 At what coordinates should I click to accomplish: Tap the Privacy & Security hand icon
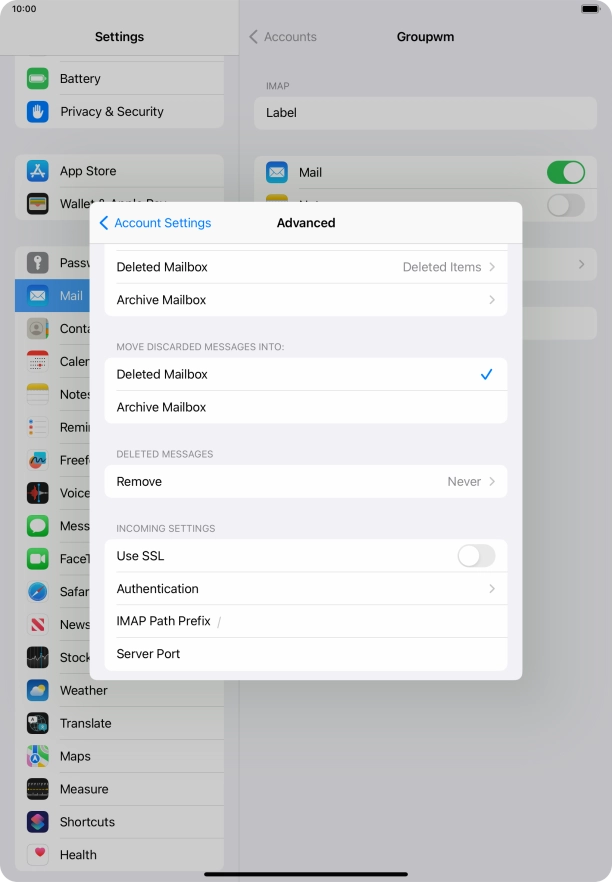(38, 111)
